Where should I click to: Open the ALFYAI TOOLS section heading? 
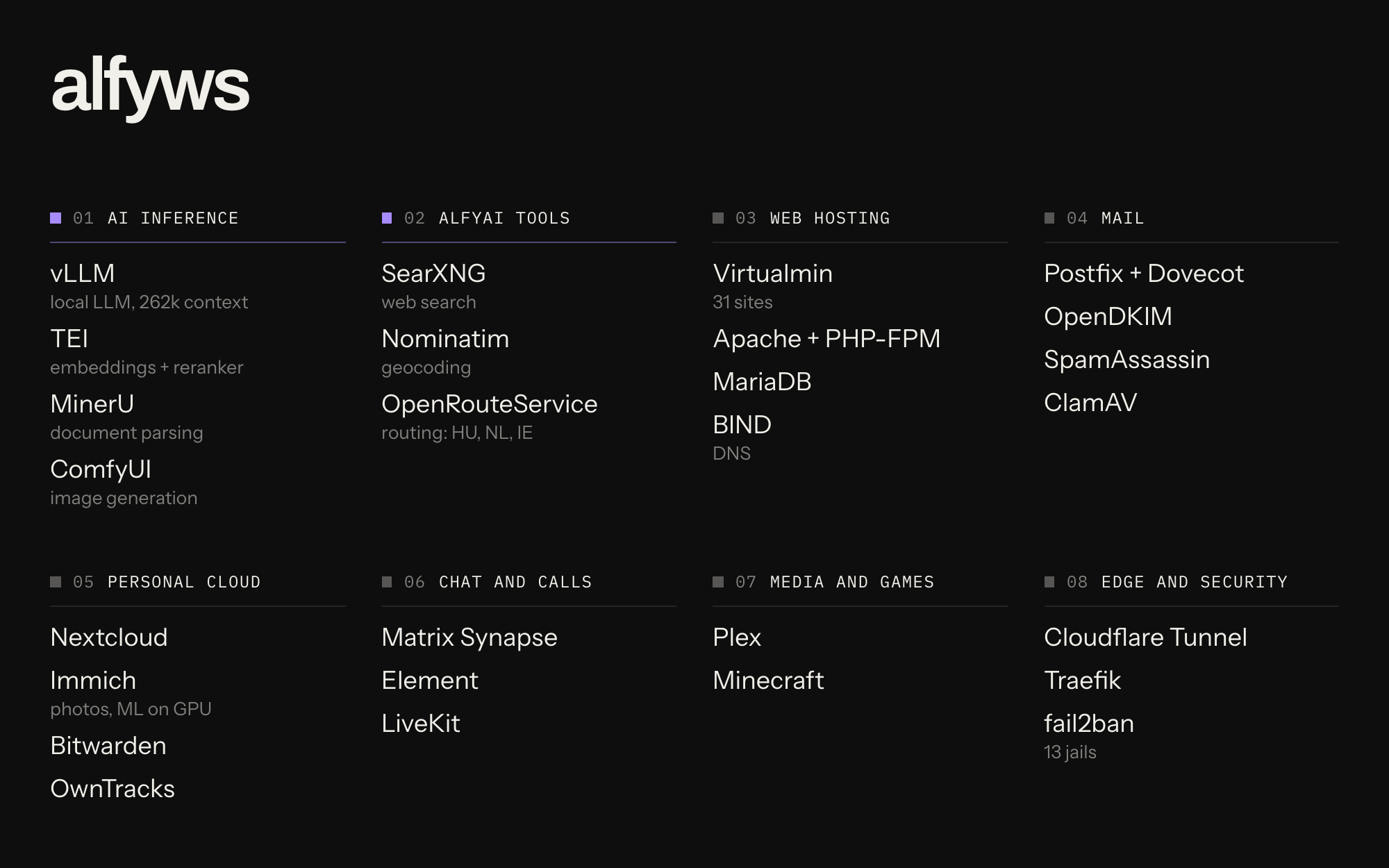coord(504,218)
